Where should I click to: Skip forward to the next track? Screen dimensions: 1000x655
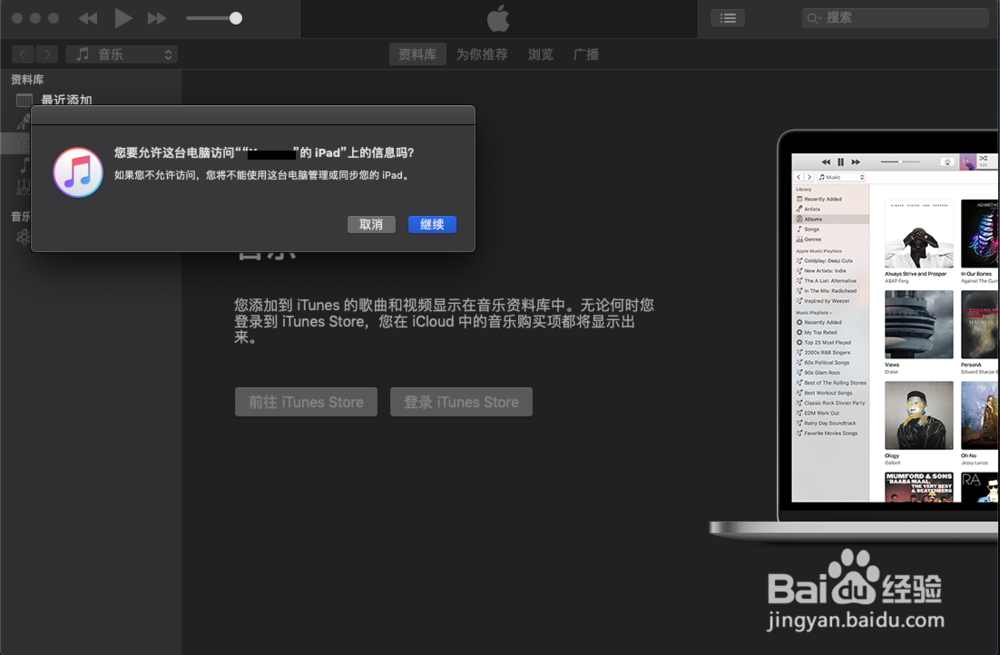pos(157,18)
